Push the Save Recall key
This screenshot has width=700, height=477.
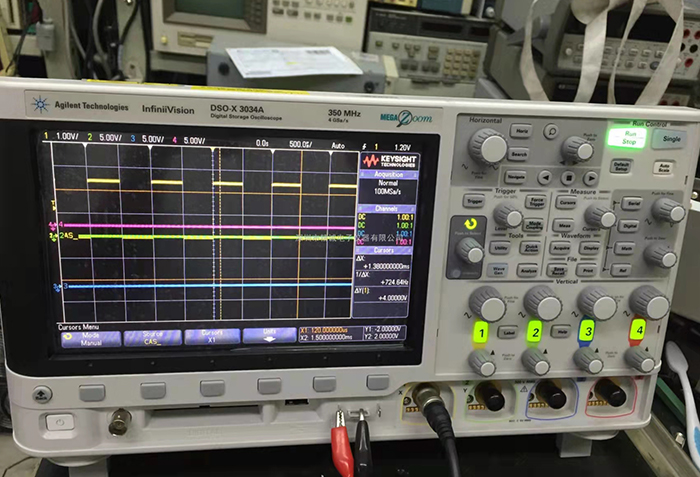(x=558, y=270)
